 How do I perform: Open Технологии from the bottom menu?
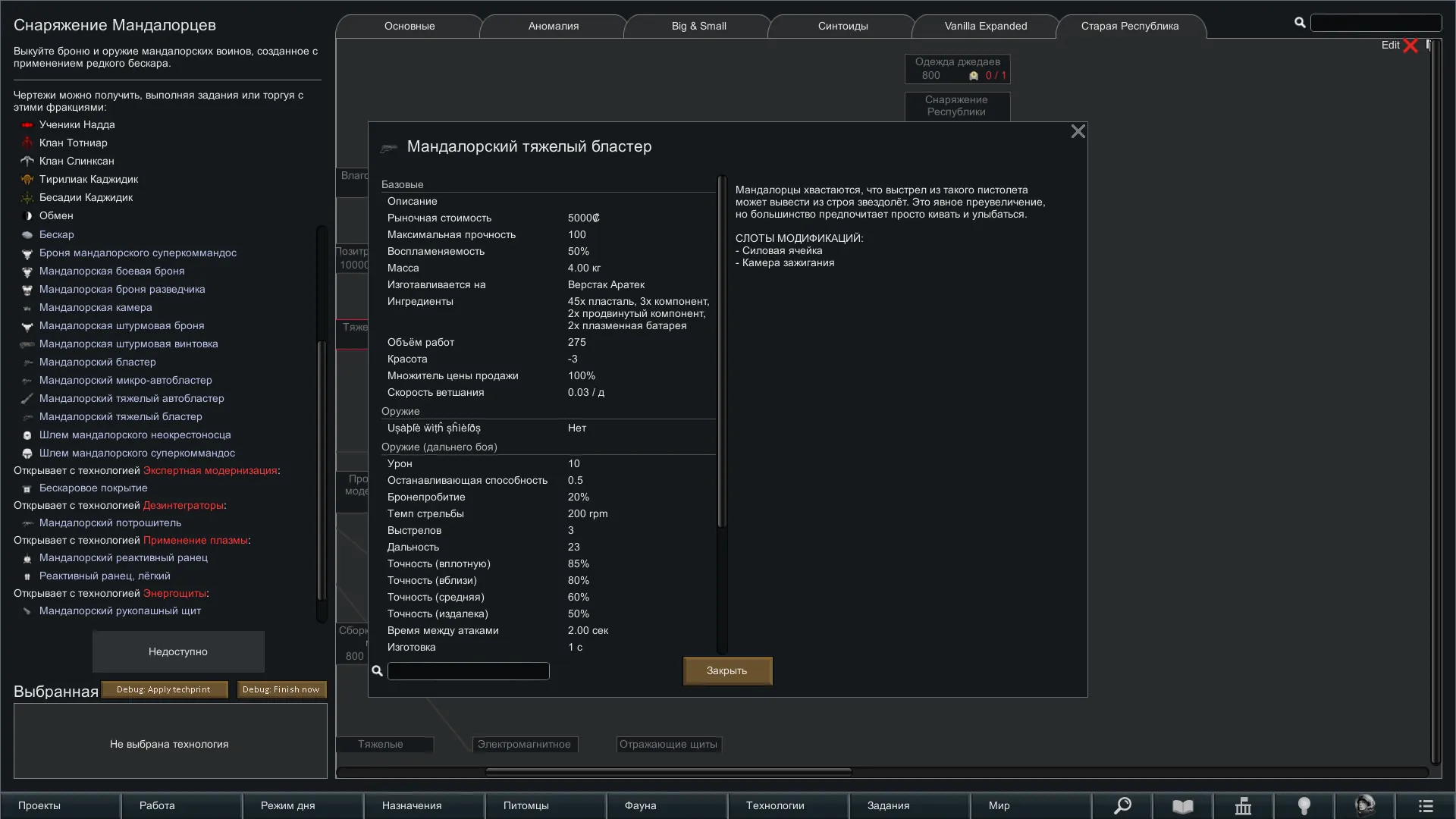pyautogui.click(x=775, y=805)
